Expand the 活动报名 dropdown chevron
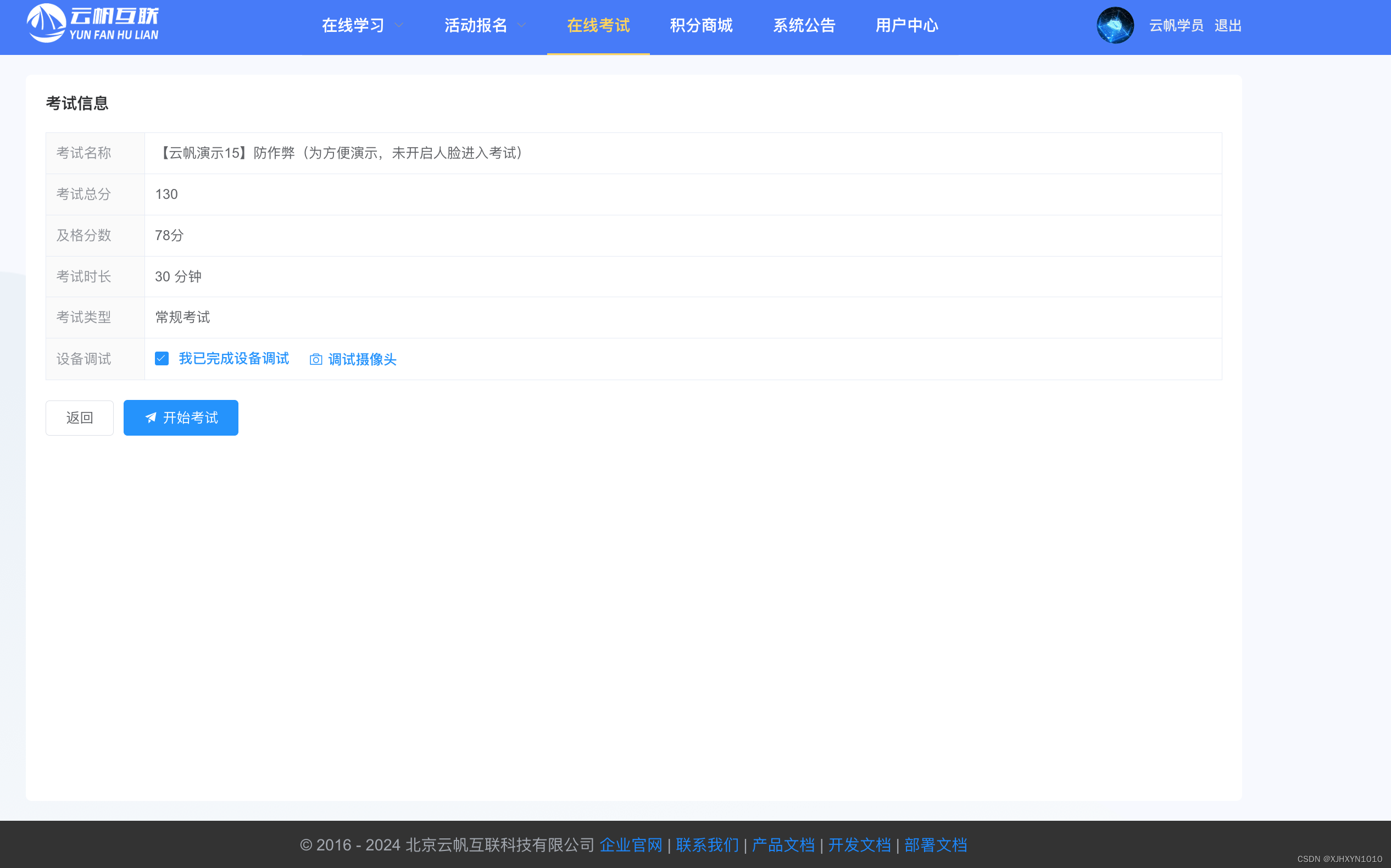This screenshot has height=868, width=1391. [x=522, y=25]
